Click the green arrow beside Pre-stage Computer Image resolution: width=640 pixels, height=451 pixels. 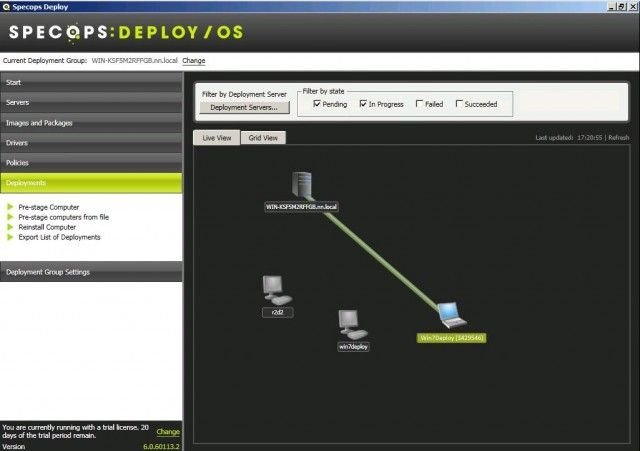point(10,207)
